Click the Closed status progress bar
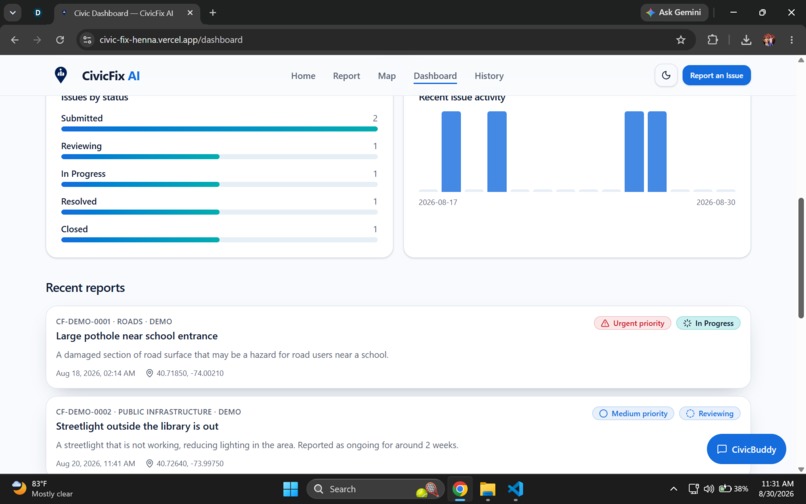 (x=219, y=240)
